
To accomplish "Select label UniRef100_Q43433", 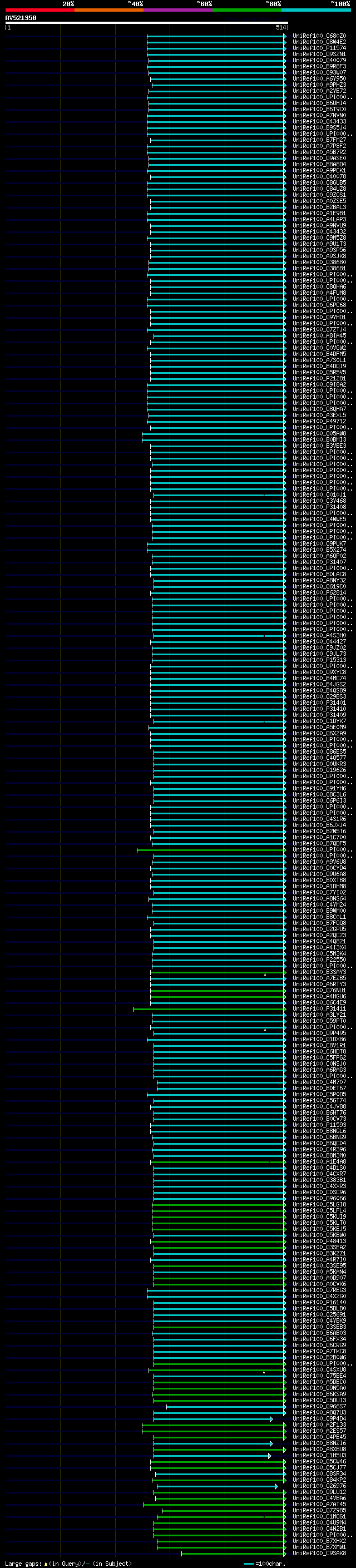I will coord(319,122).
